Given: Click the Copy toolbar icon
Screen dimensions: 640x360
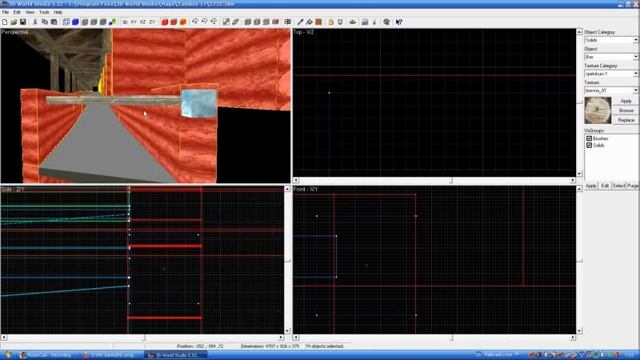Looking at the screenshot, I should point(44,22).
